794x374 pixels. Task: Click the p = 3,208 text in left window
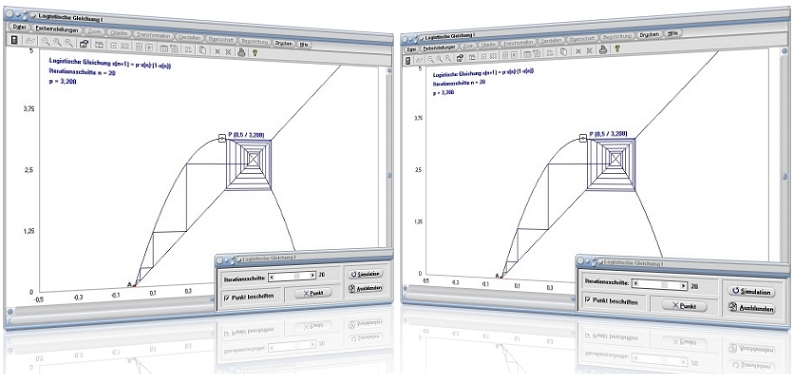pyautogui.click(x=62, y=81)
